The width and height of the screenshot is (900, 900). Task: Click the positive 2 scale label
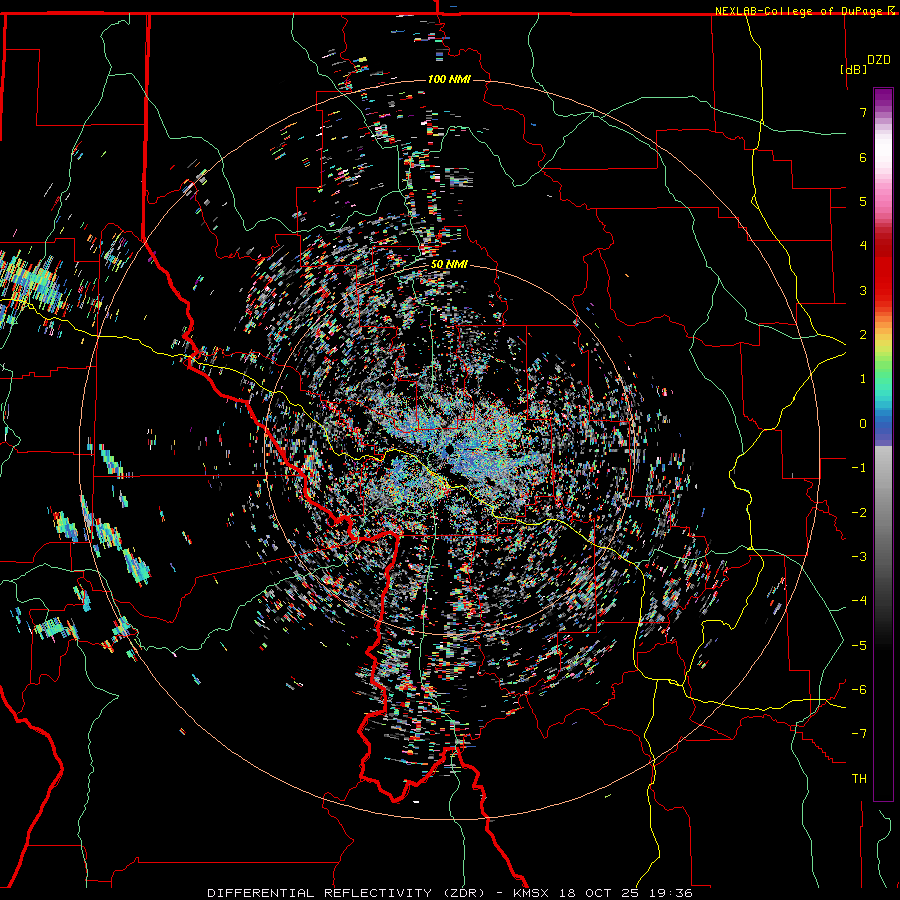pyautogui.click(x=863, y=335)
